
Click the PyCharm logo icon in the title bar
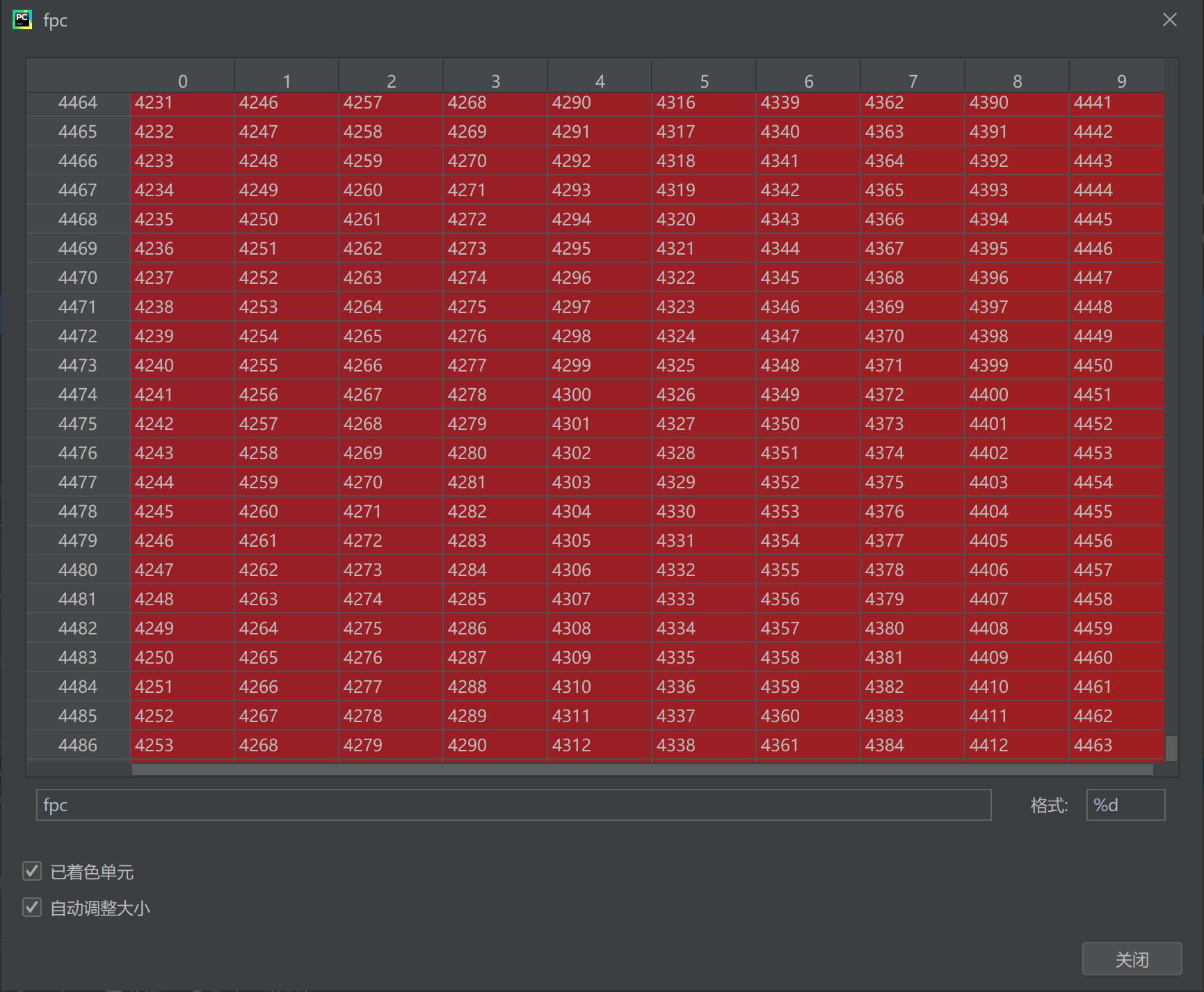[23, 19]
